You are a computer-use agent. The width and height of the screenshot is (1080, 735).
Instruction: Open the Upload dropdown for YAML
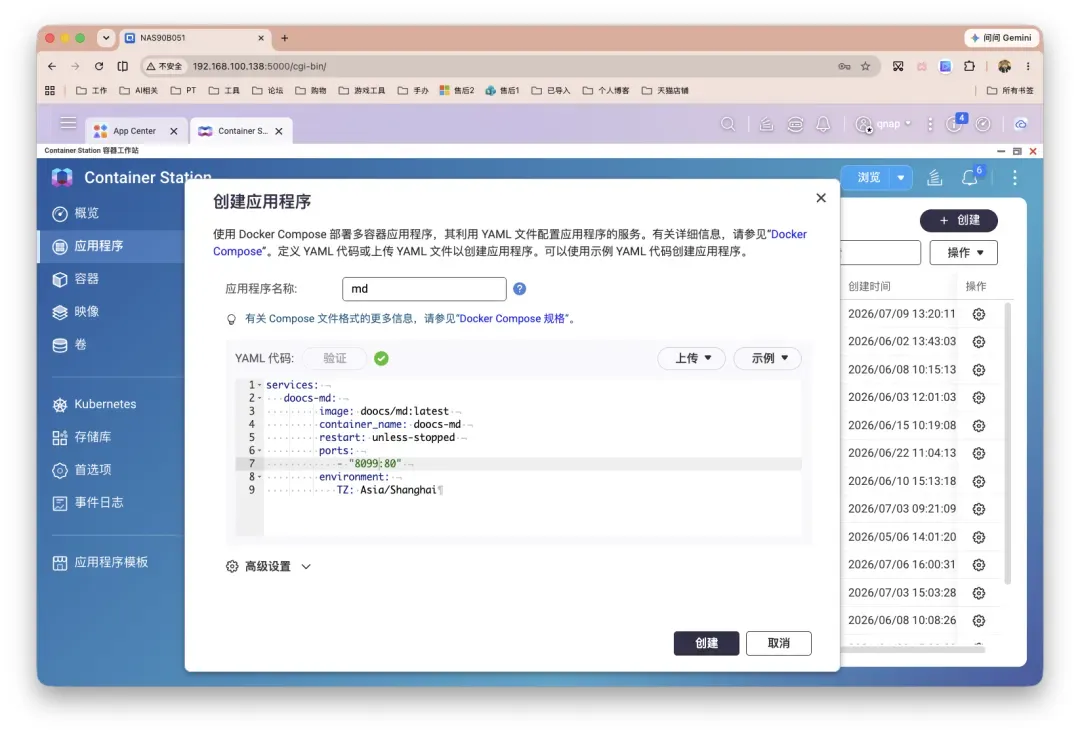point(692,358)
